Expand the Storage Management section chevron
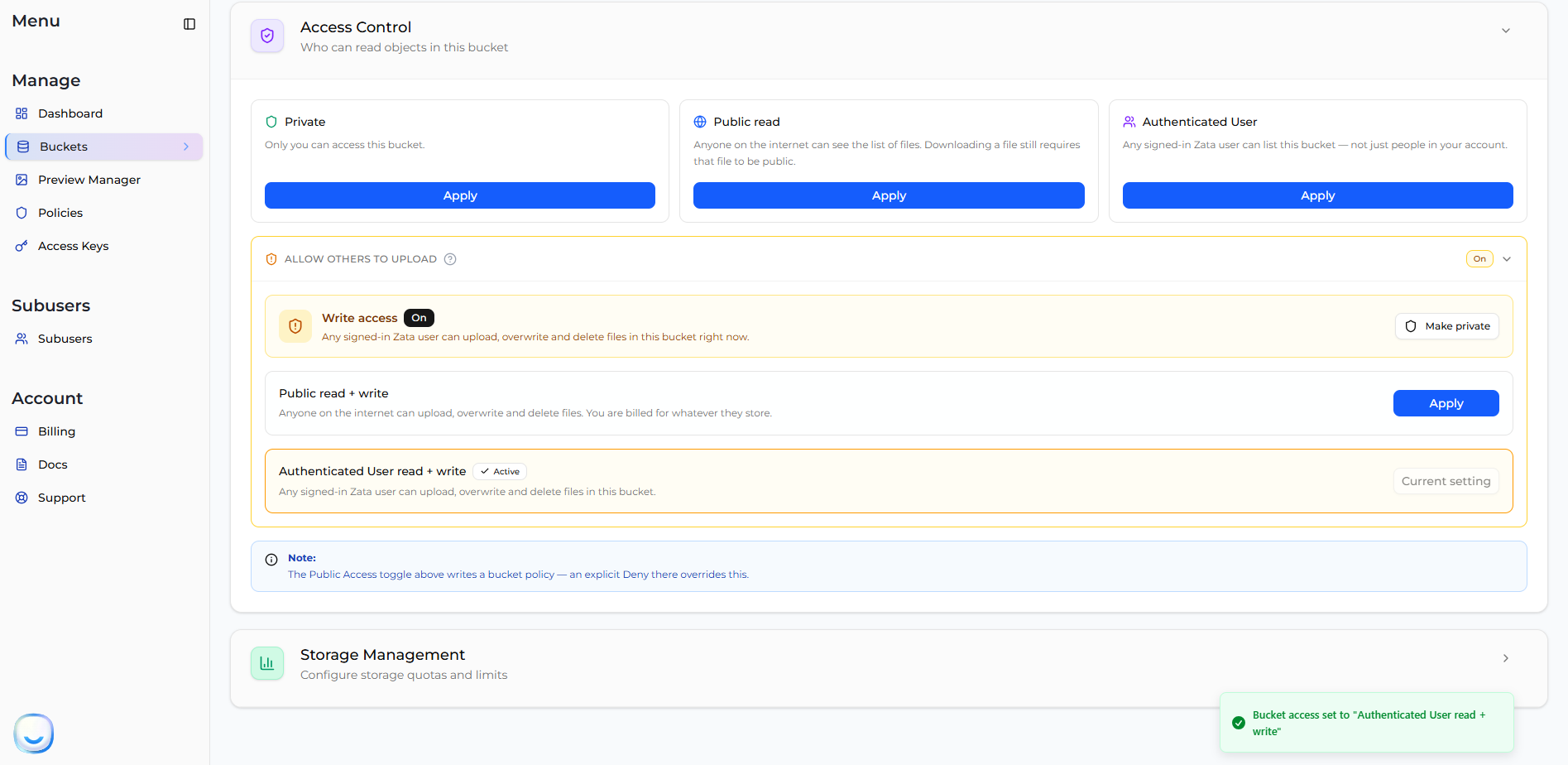 (1506, 658)
